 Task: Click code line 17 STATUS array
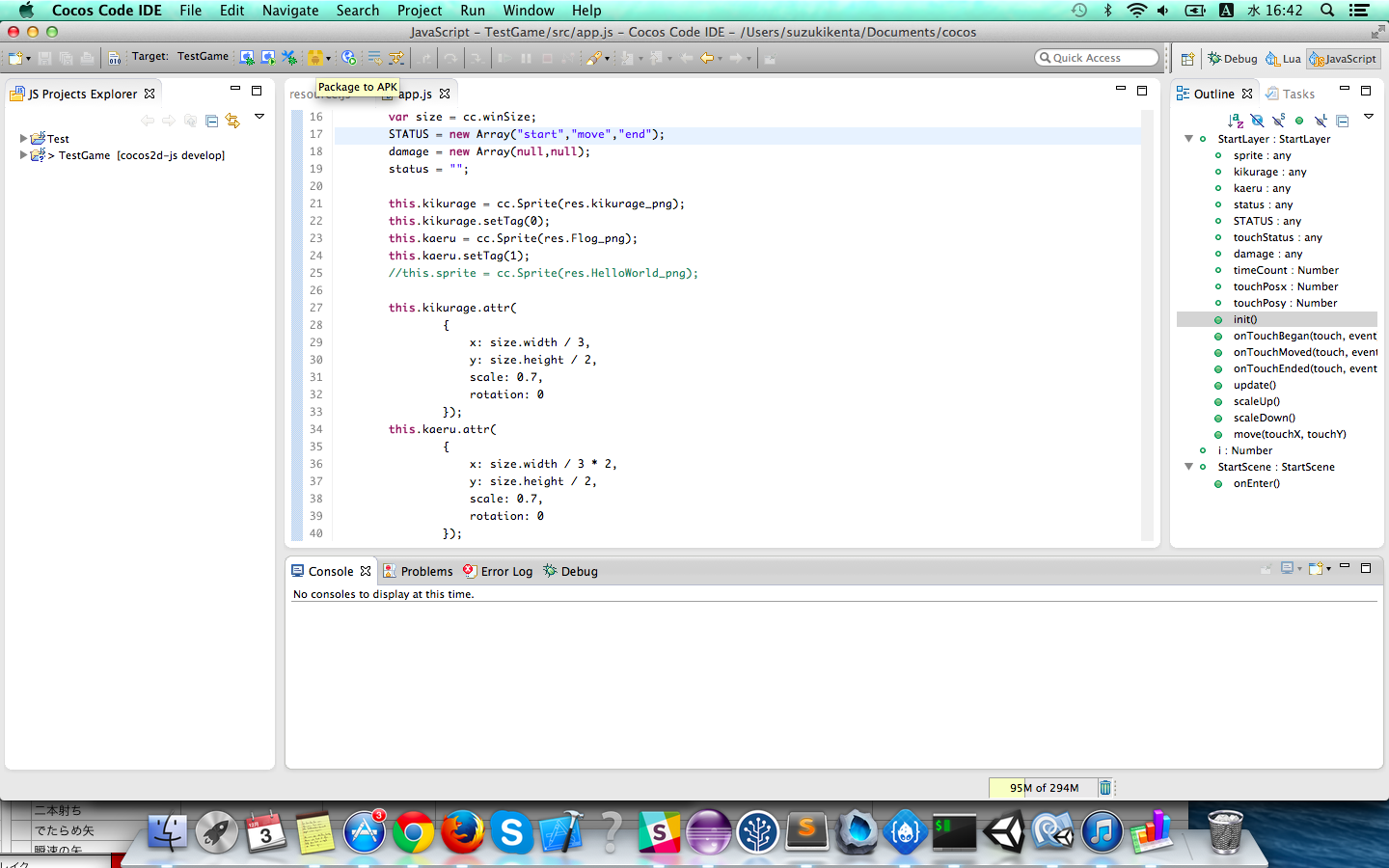tap(527, 134)
